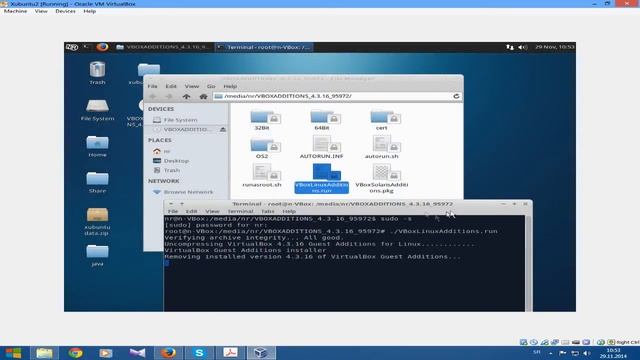Open xubuntu data.zip archive on desktop

click(97, 221)
